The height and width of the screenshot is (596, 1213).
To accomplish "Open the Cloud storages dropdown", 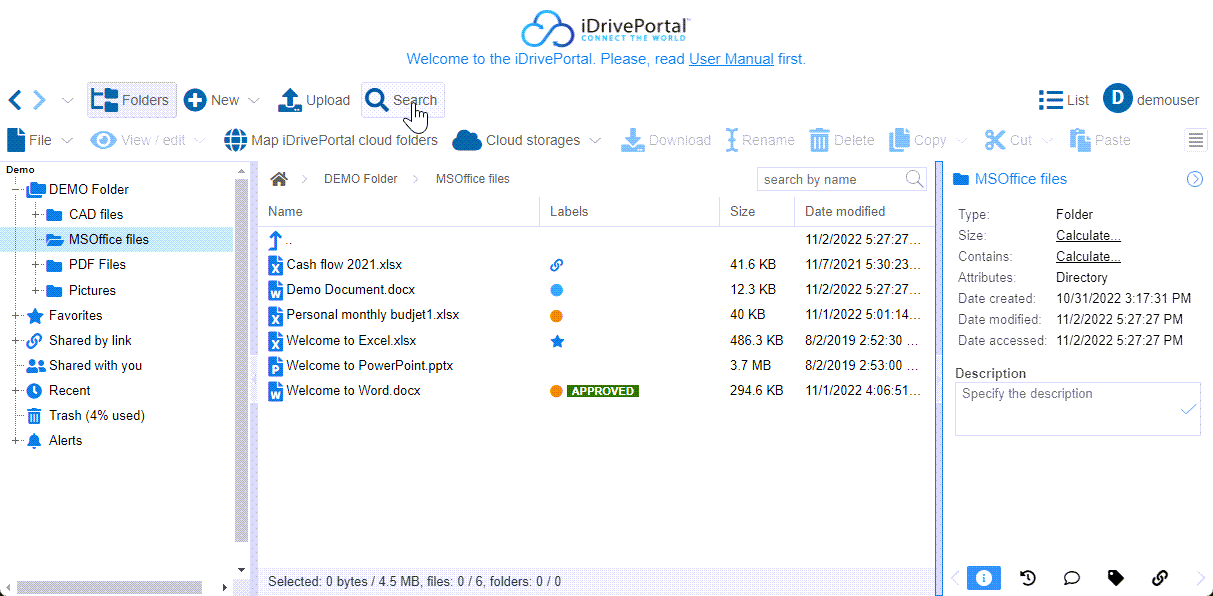I will click(526, 140).
